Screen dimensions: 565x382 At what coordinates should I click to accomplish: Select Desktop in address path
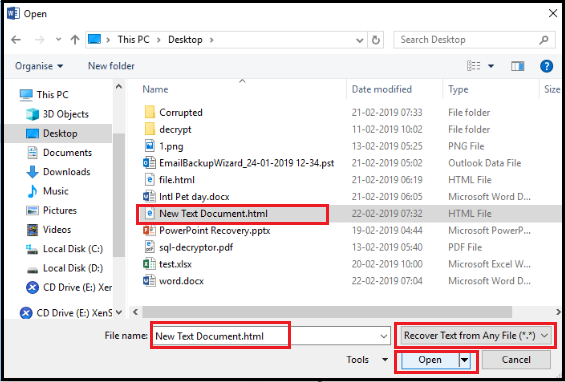tap(185, 40)
